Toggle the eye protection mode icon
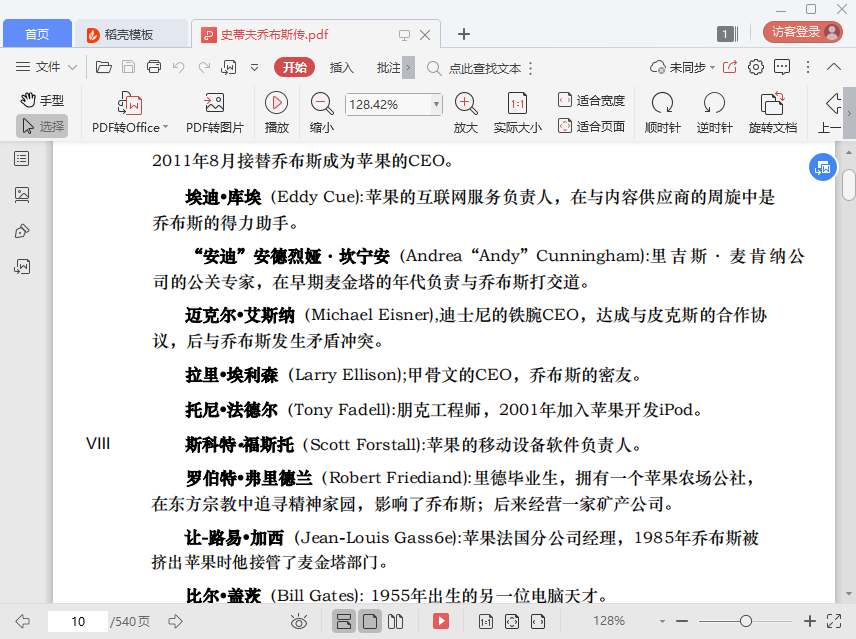Screen dimensions: 856x639 pos(299,621)
